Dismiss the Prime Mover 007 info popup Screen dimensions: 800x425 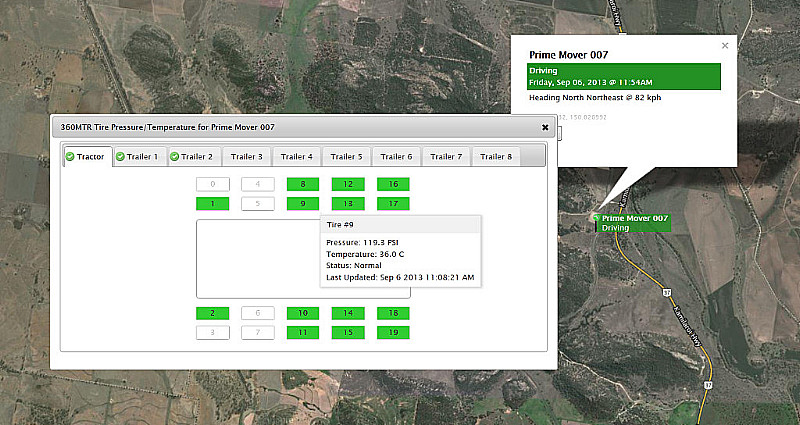pyautogui.click(x=725, y=45)
